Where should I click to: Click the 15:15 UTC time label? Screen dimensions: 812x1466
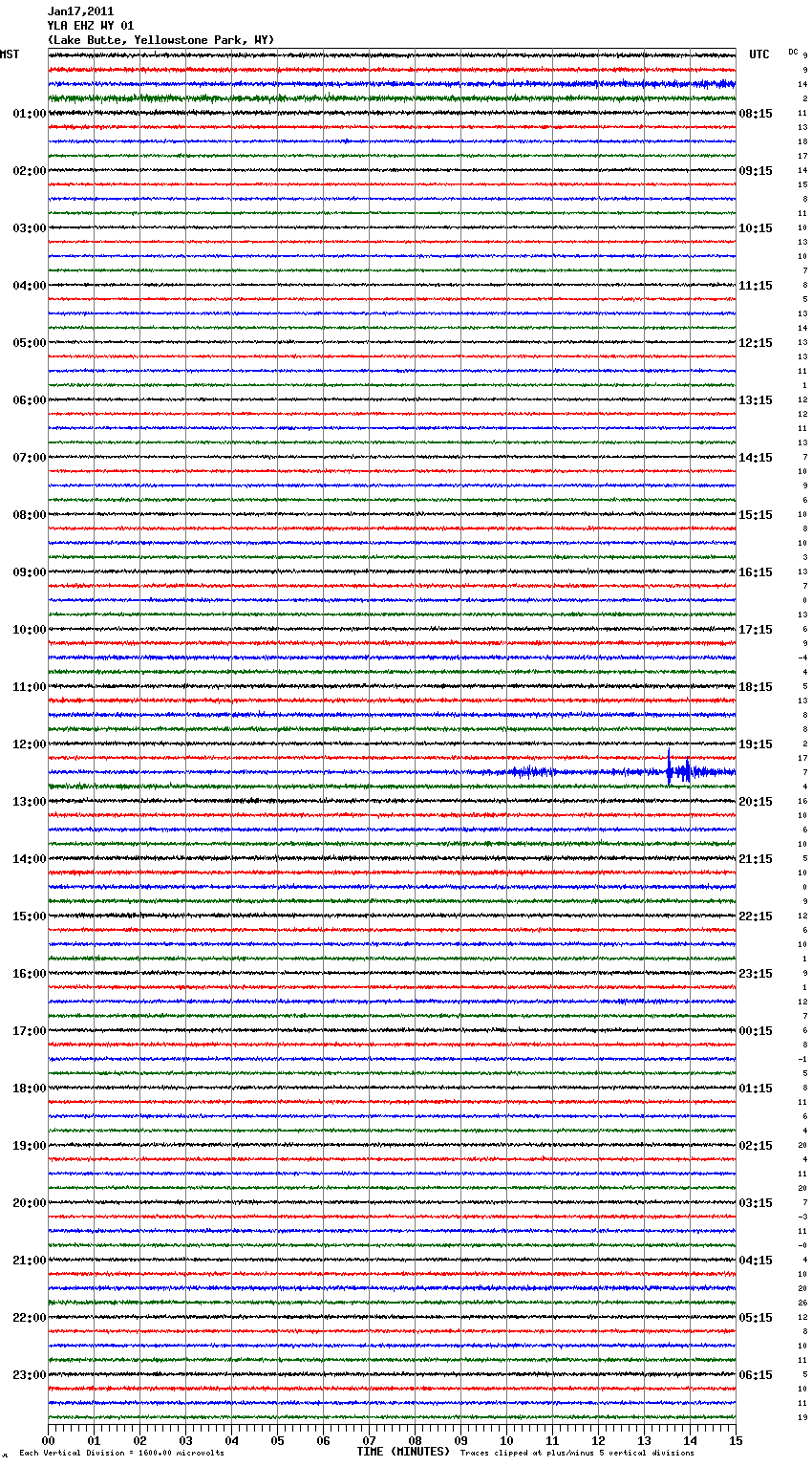click(x=756, y=515)
